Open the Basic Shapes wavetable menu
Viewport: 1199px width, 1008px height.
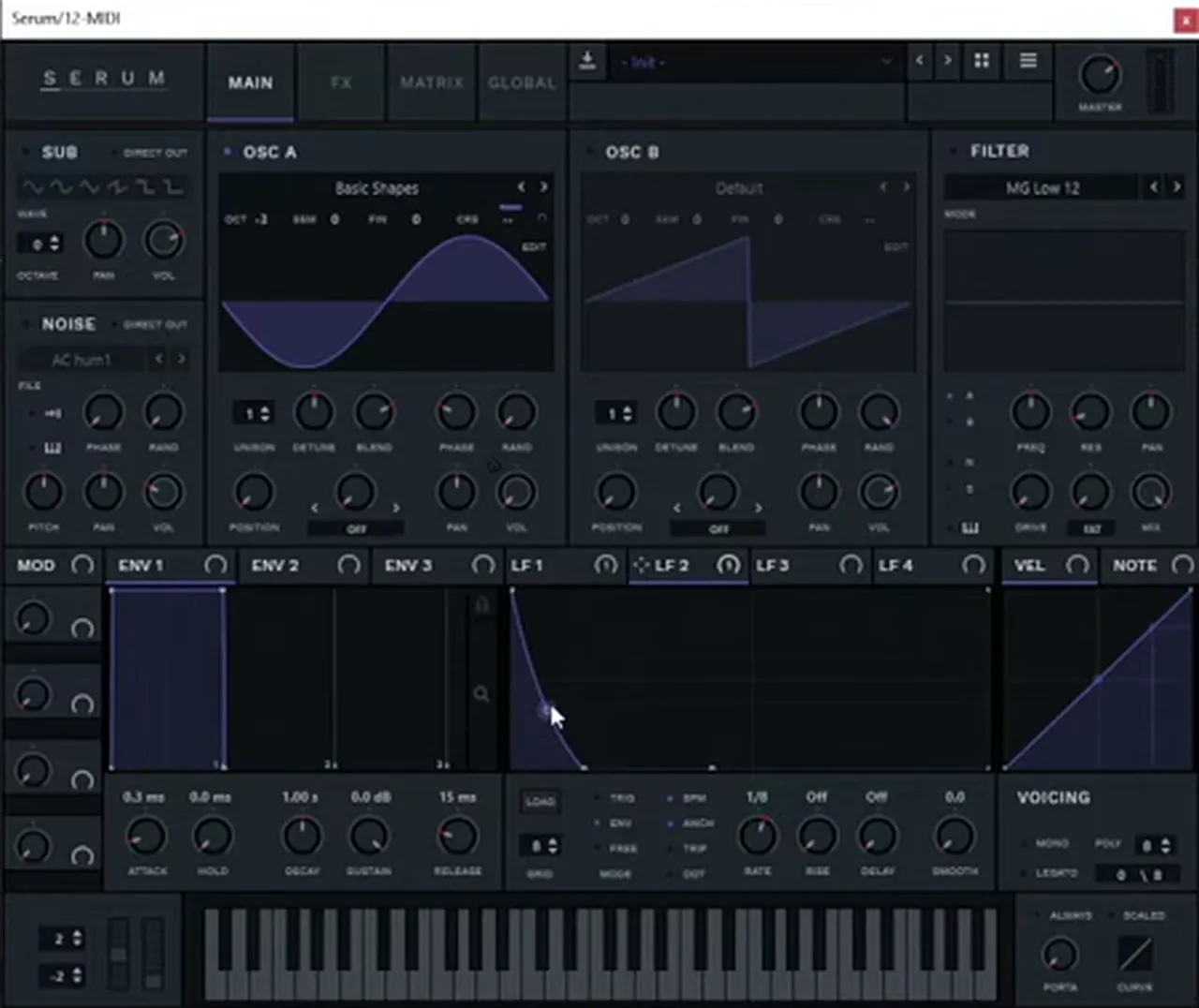[377, 188]
